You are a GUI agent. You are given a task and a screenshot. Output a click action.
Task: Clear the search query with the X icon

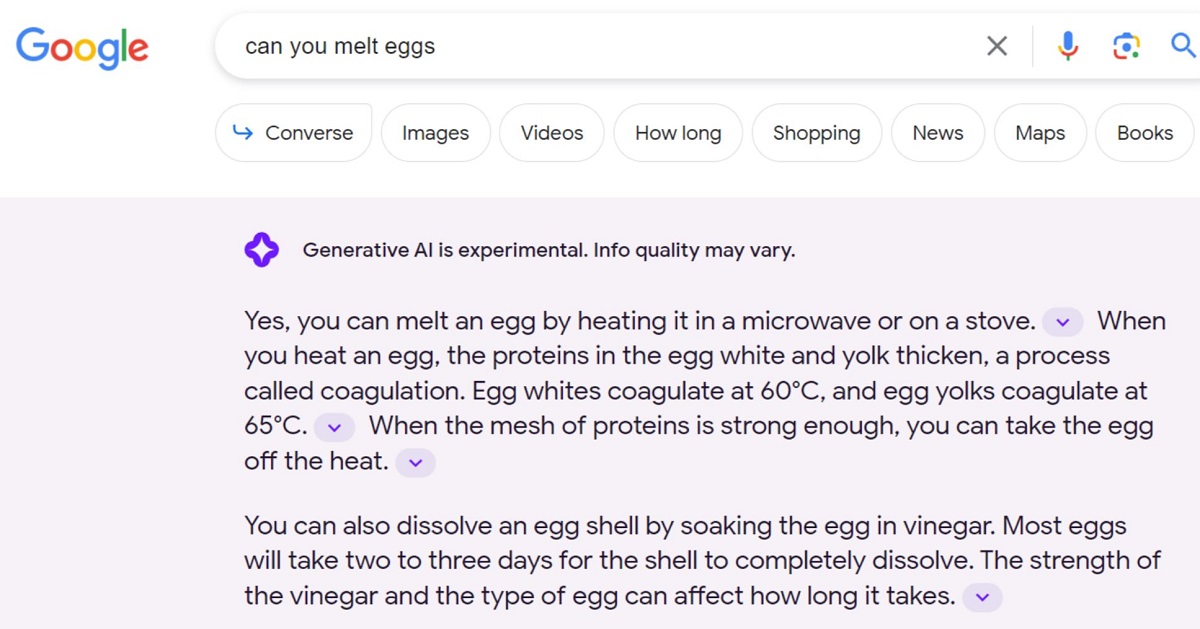tap(997, 46)
